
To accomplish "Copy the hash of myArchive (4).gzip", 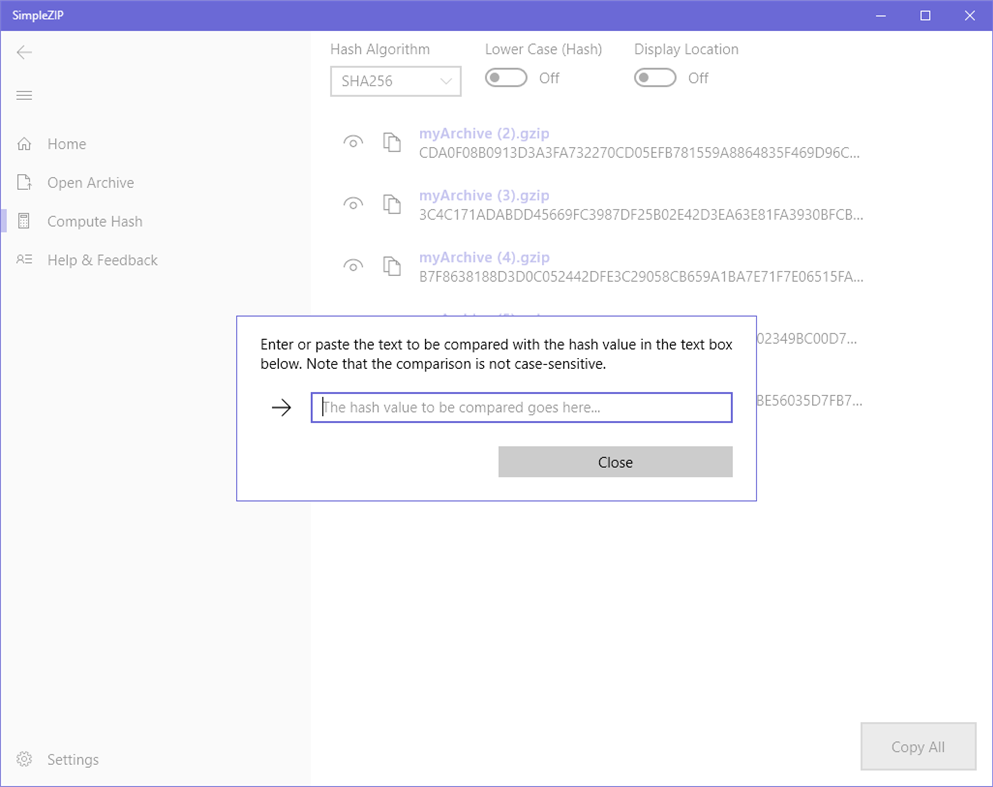I will tap(391, 266).
